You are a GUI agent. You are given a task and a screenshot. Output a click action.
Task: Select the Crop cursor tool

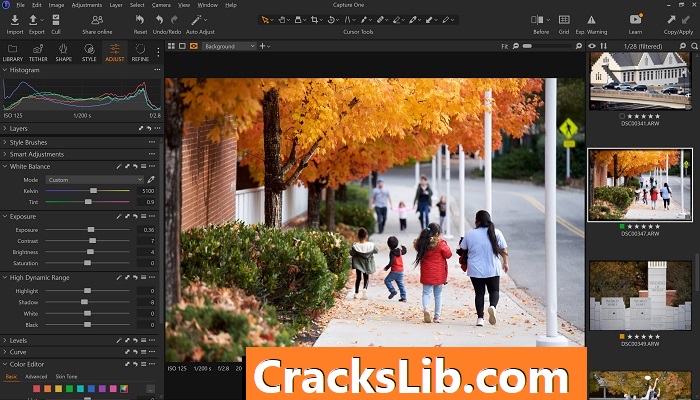click(x=315, y=20)
